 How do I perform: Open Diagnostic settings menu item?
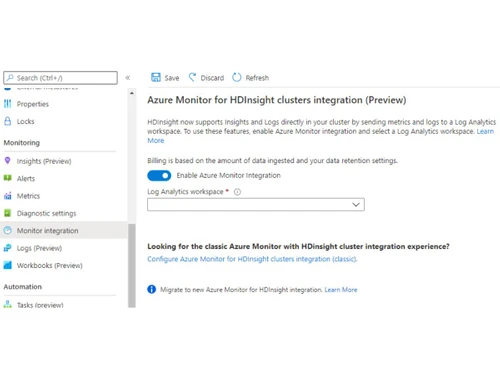46,213
